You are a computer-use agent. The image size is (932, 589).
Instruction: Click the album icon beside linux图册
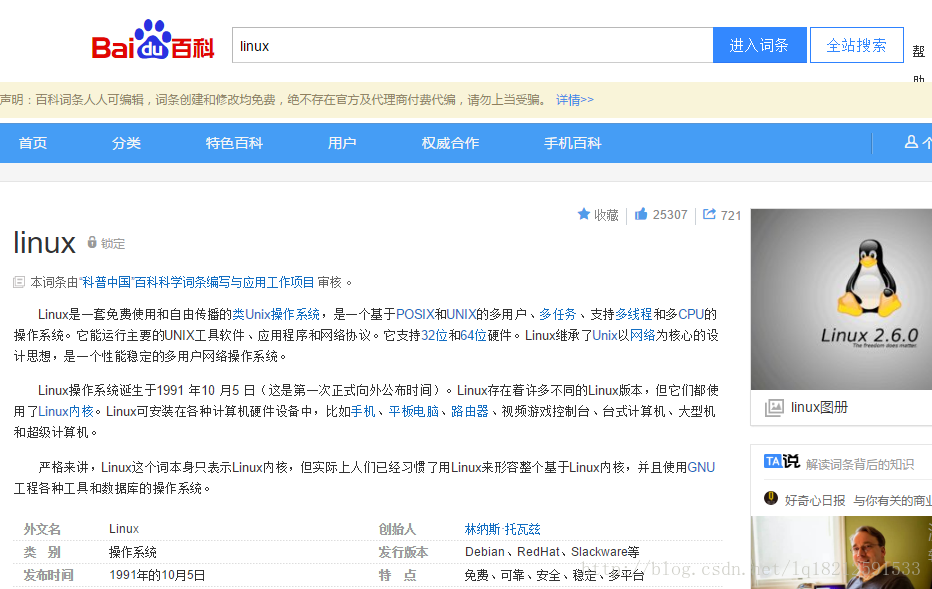click(774, 408)
